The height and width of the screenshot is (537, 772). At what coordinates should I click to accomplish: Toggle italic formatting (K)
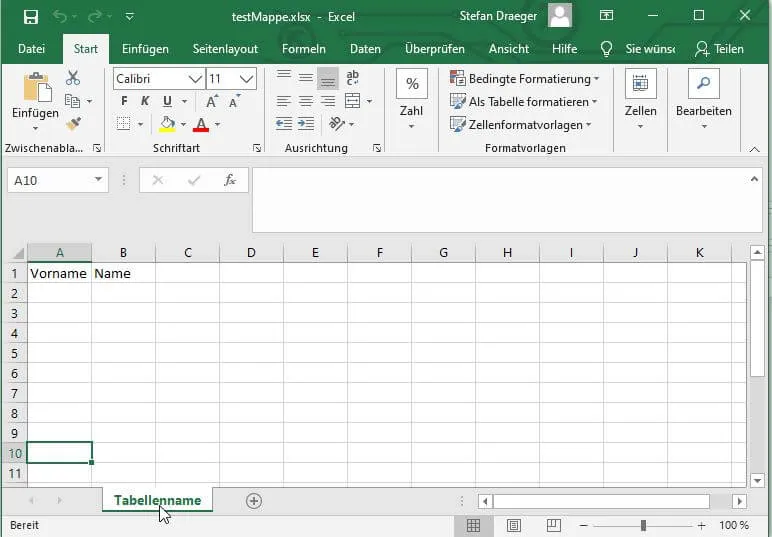(x=145, y=101)
